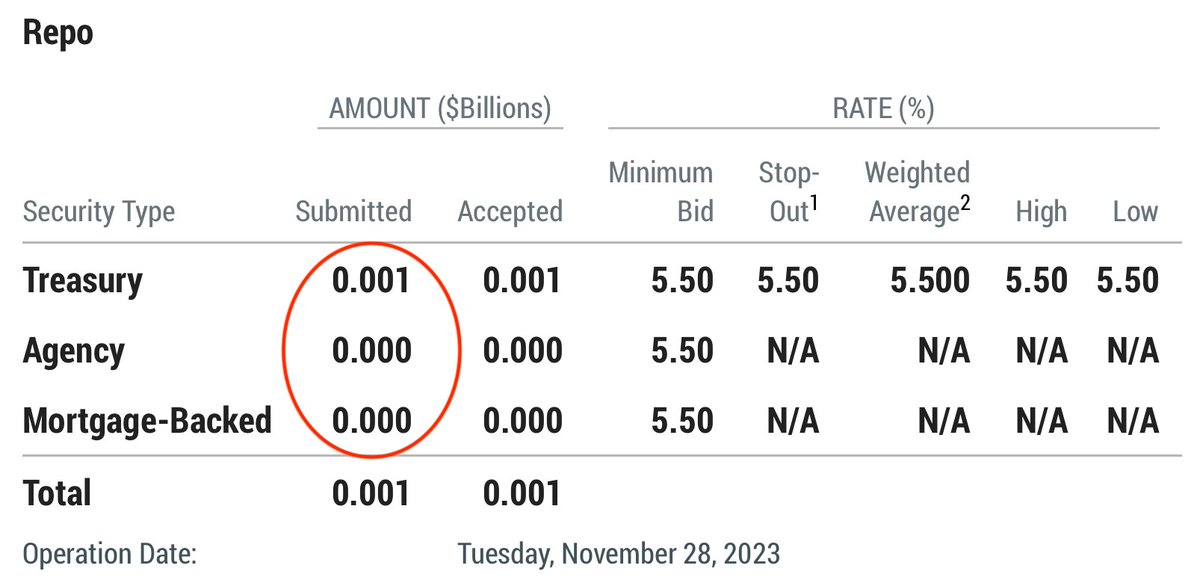Viewport: 1200px width, 583px height.
Task: Click the Agency submitted amount 0.000
Action: (x=371, y=351)
